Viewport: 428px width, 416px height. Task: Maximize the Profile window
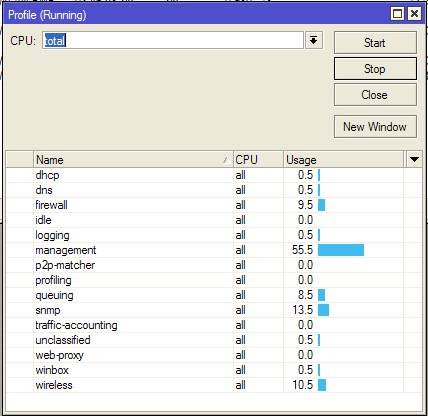point(397,14)
